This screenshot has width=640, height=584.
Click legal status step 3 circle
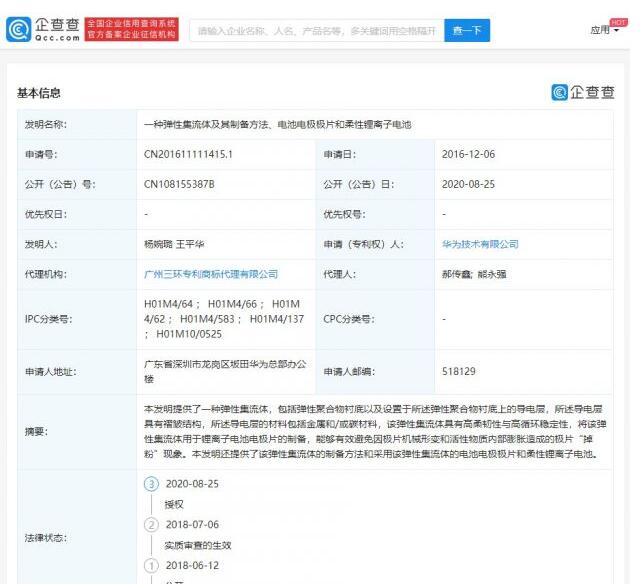pyautogui.click(x=151, y=484)
